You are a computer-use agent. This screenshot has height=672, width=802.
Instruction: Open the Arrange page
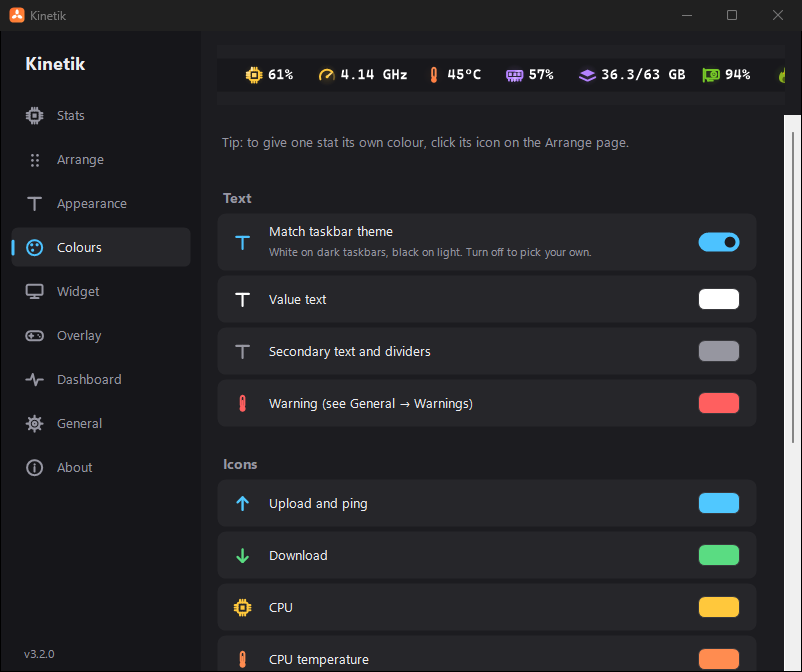(x=101, y=160)
